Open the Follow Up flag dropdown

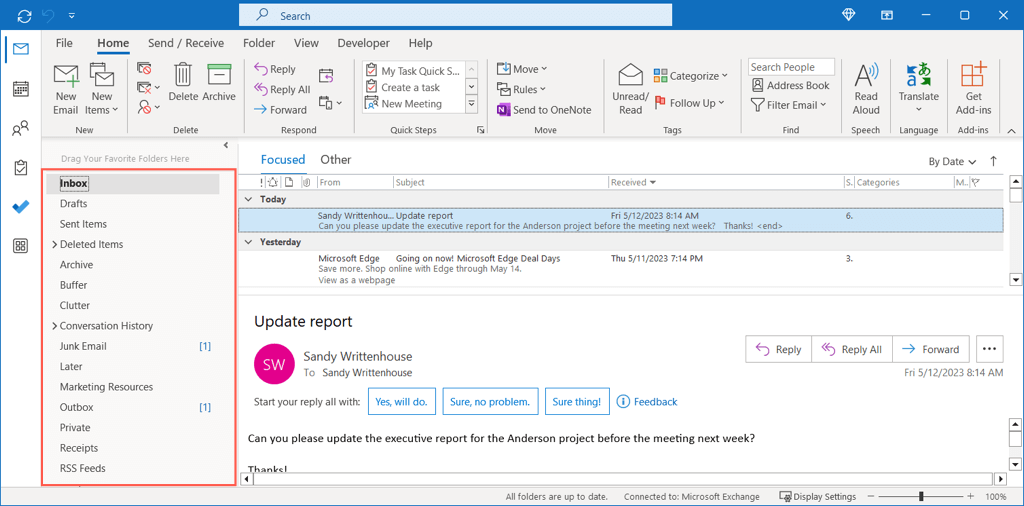coord(690,103)
